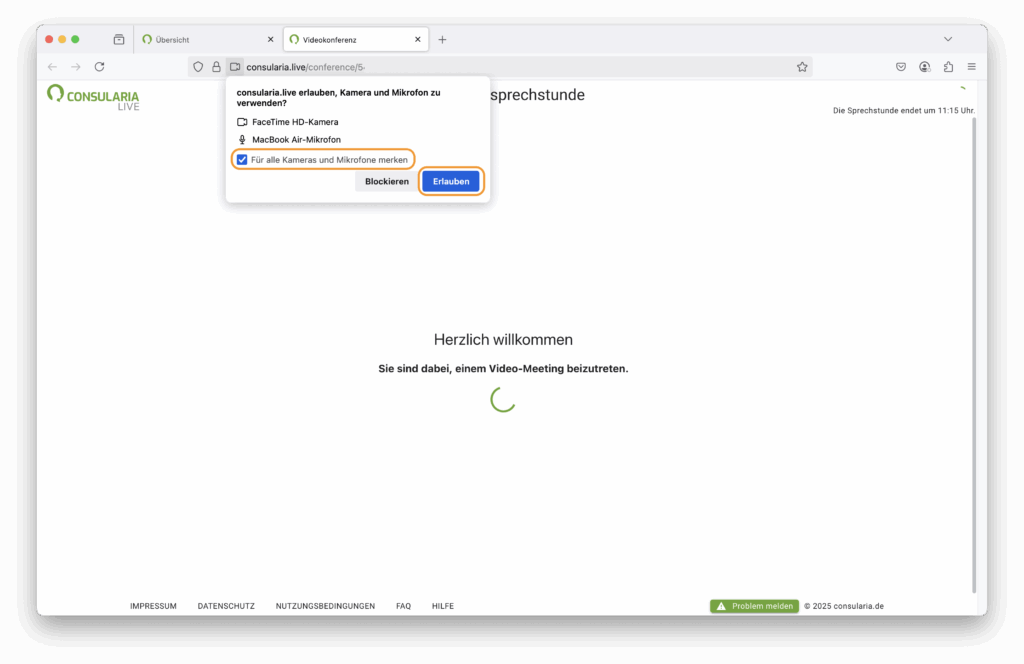Click 'Die Sprechstunde endet um 11:15 Uhr' text

point(903,110)
